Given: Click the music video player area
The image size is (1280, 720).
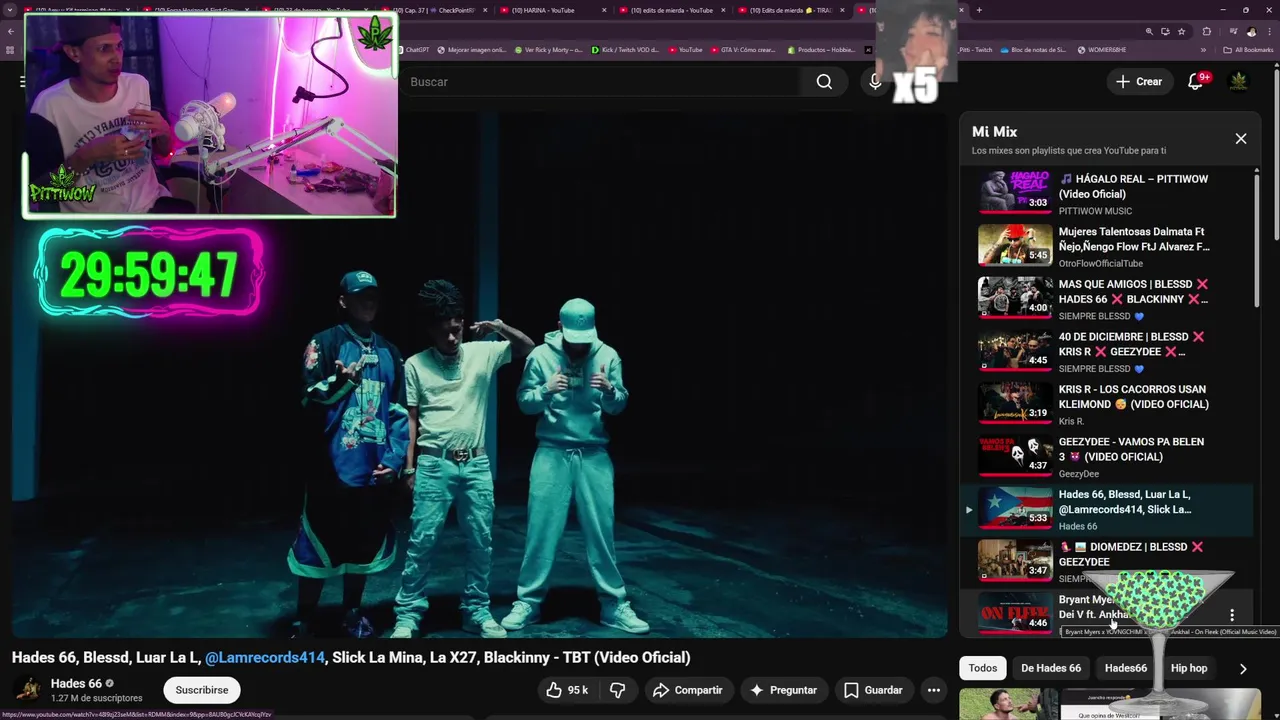Looking at the screenshot, I should click(480, 375).
